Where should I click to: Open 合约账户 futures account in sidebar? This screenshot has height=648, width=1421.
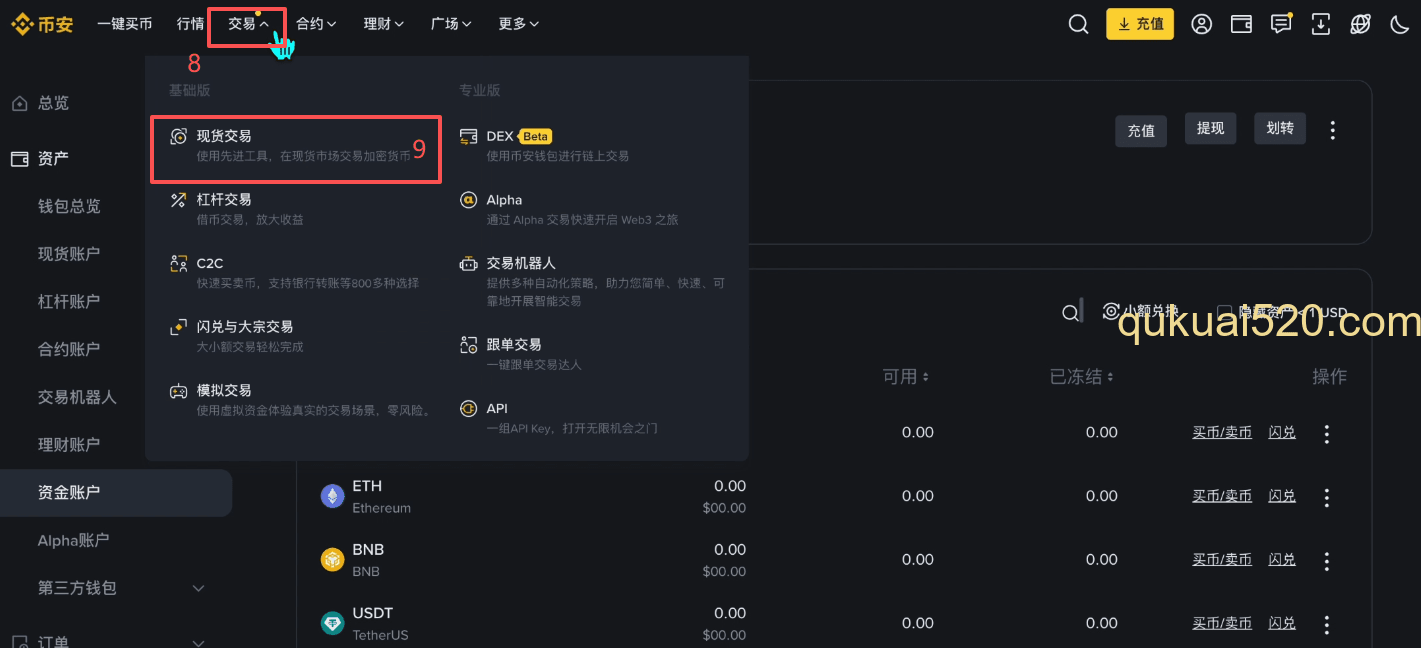coord(69,349)
